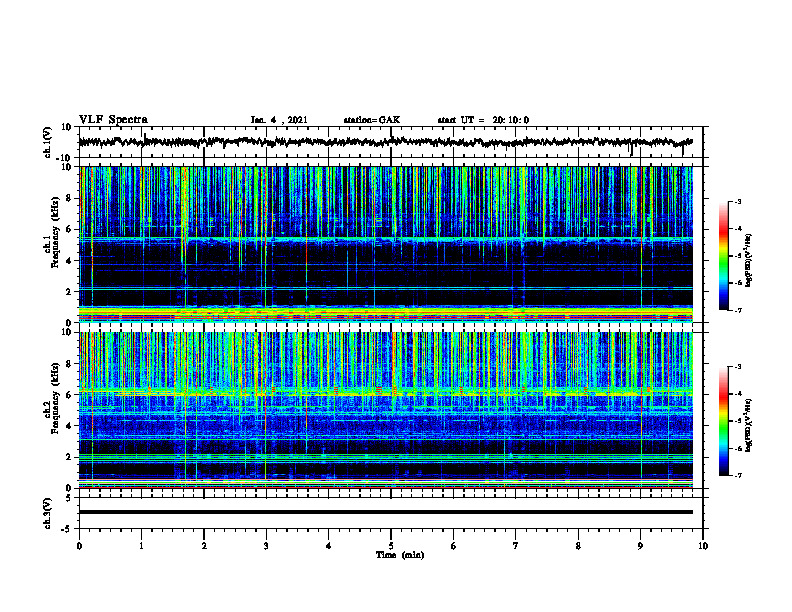
Task: Click the "start UT = 20:10:0" label
Action: coord(483,120)
